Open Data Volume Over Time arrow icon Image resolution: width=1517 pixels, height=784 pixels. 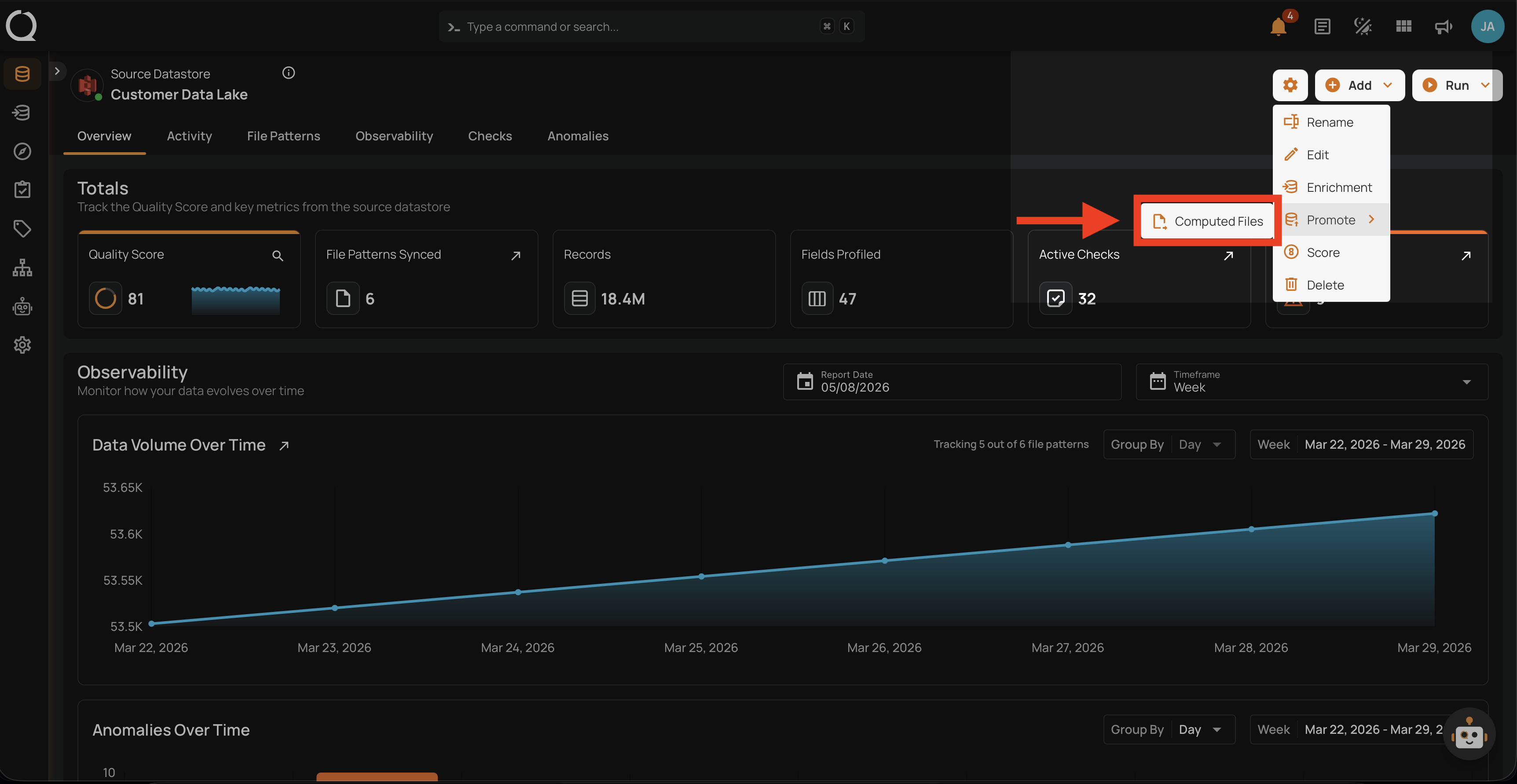(284, 446)
